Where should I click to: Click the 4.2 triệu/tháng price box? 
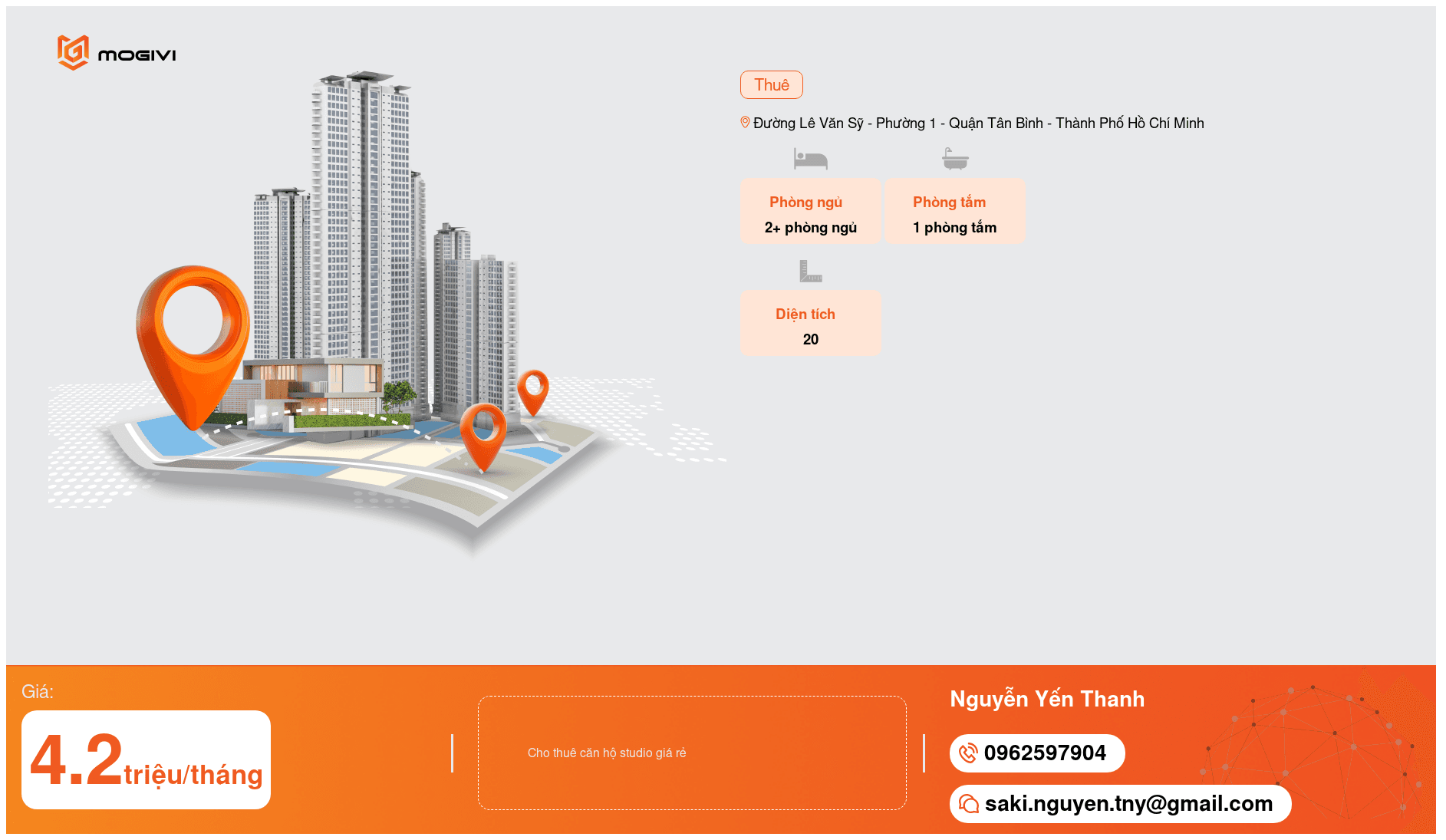click(x=146, y=759)
